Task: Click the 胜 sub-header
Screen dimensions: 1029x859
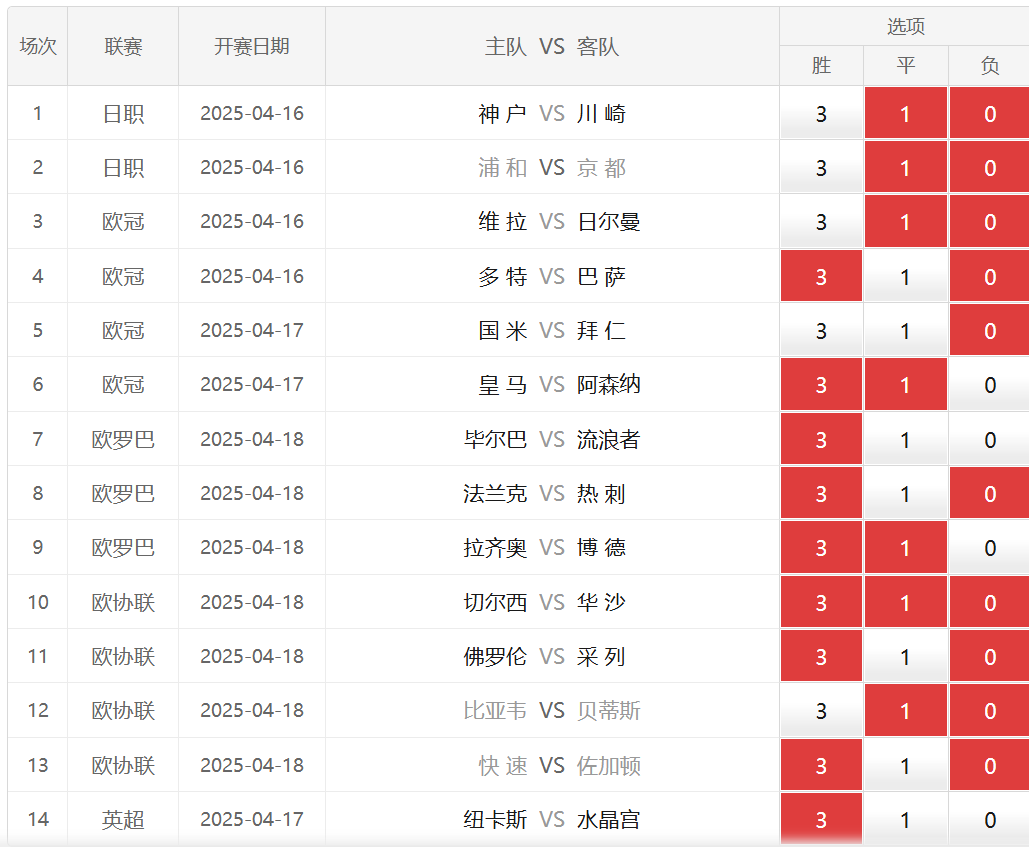Action: [x=821, y=66]
